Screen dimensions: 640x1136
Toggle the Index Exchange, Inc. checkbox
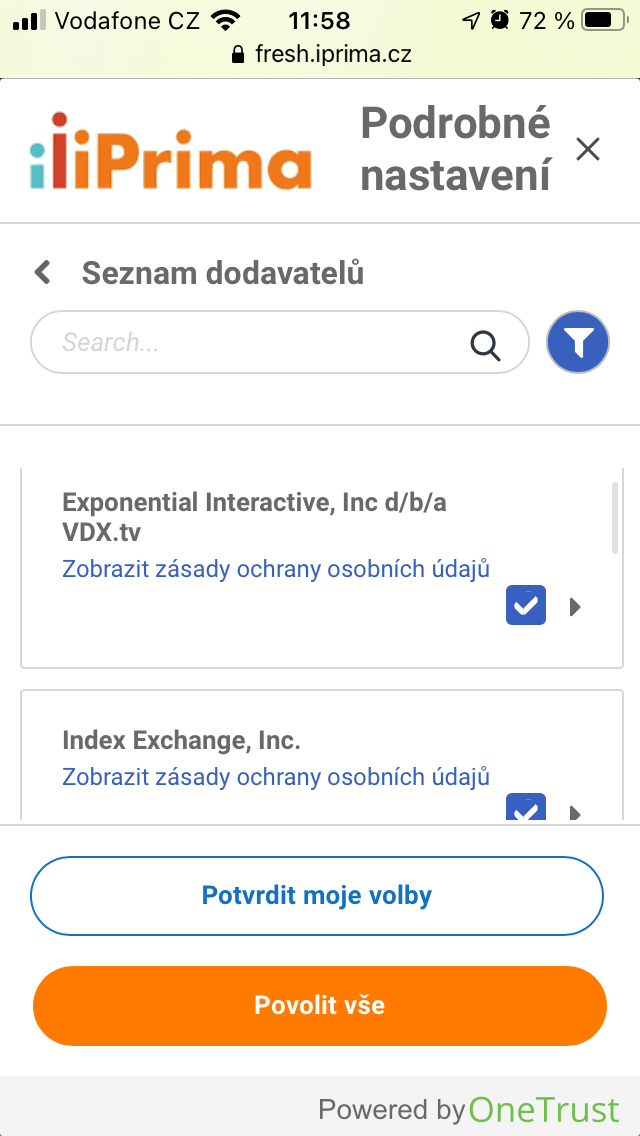[526, 808]
